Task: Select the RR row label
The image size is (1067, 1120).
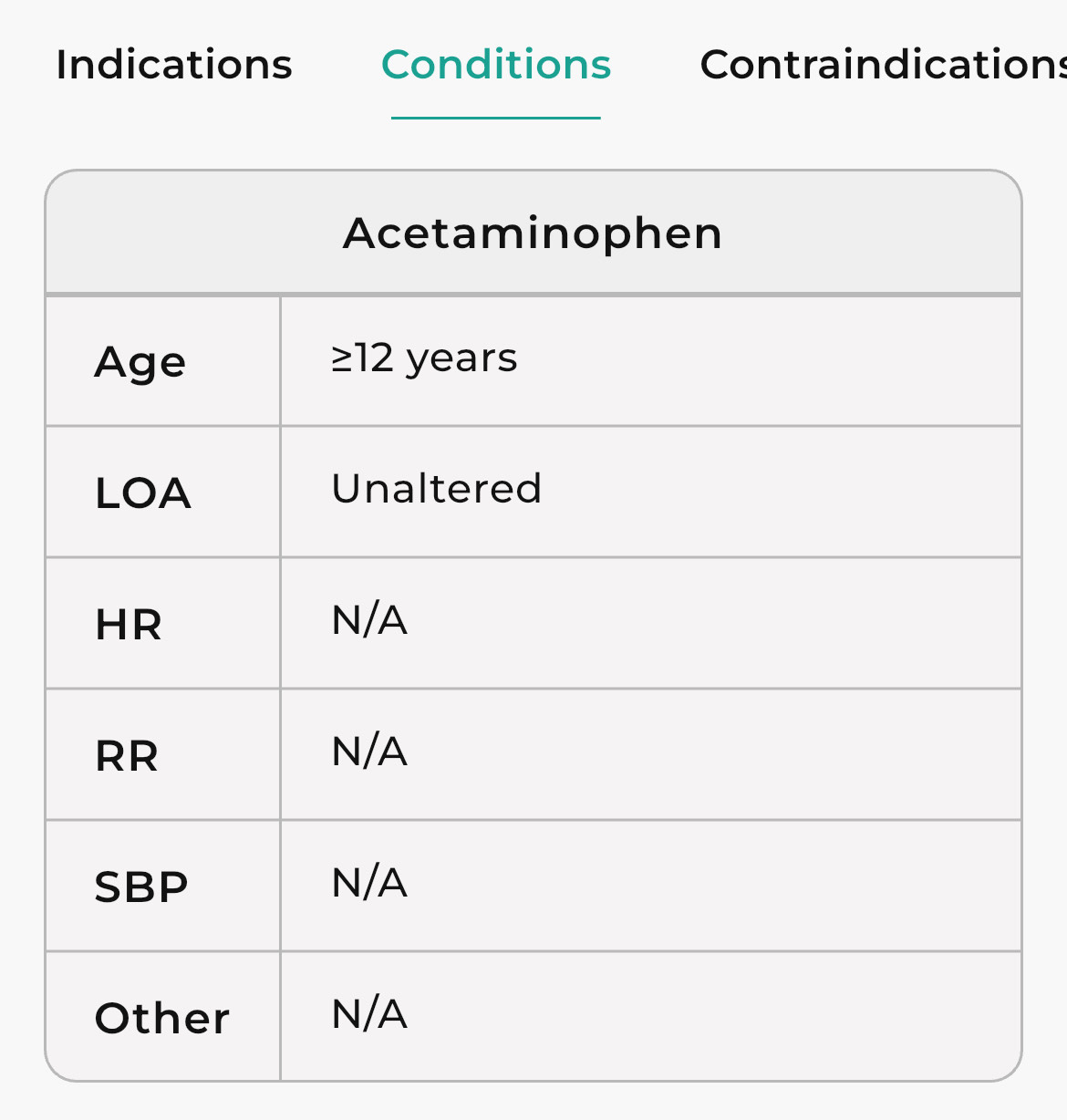Action: (x=127, y=756)
